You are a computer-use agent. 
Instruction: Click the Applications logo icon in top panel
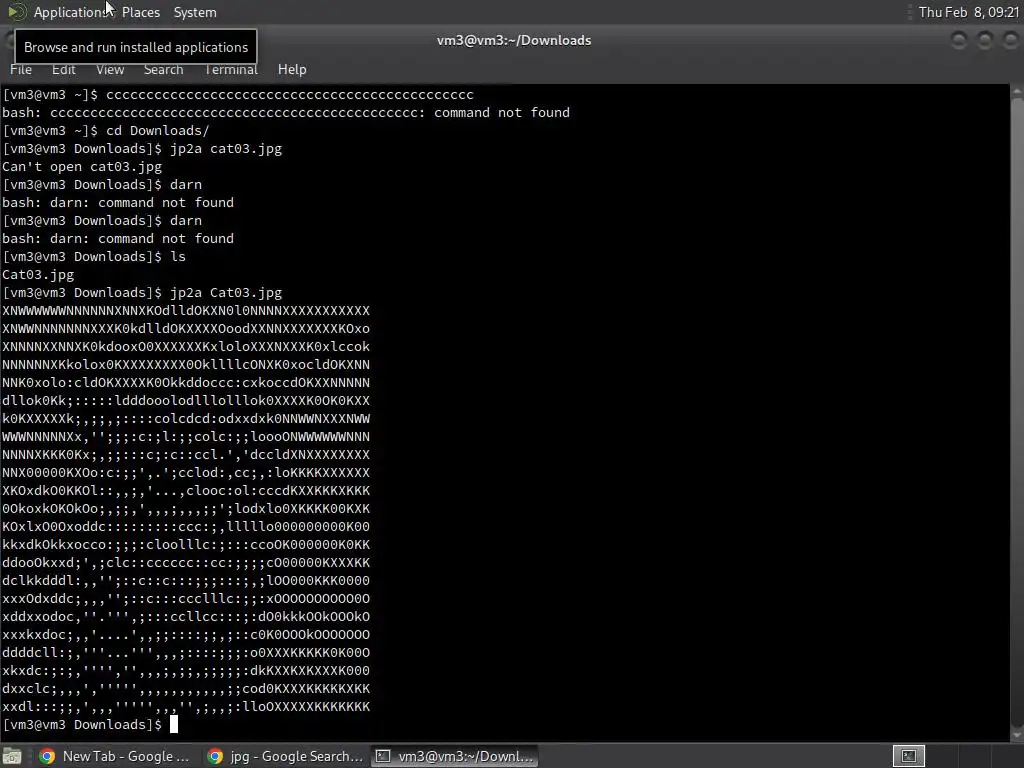pos(16,12)
